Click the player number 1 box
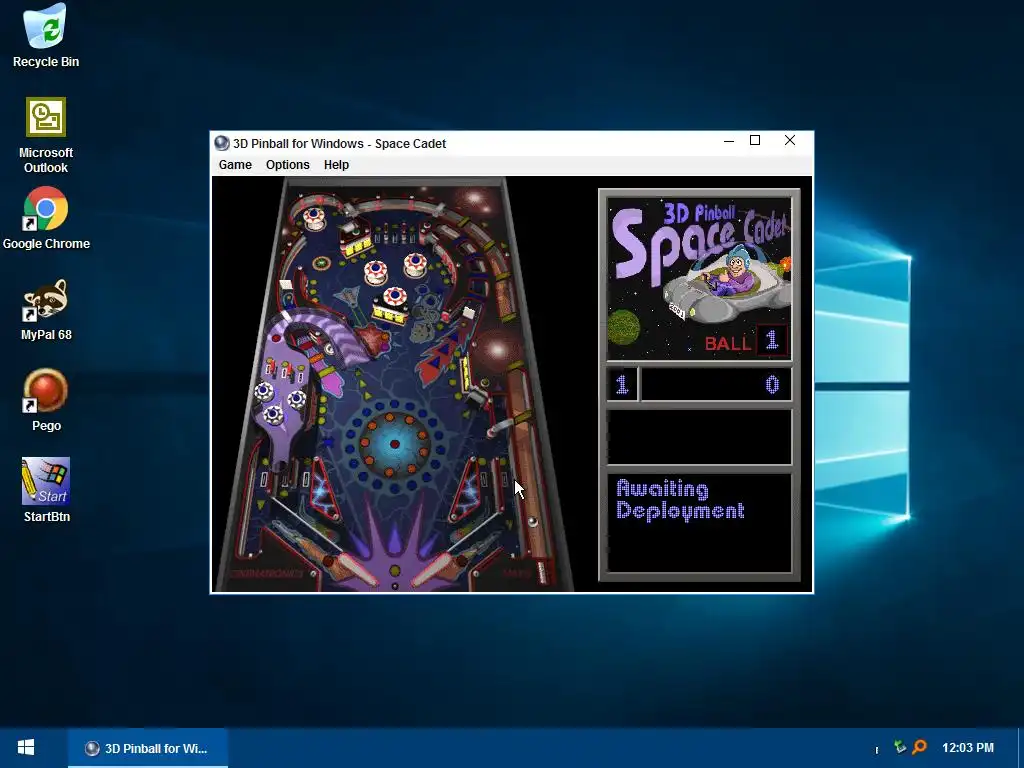 622,384
